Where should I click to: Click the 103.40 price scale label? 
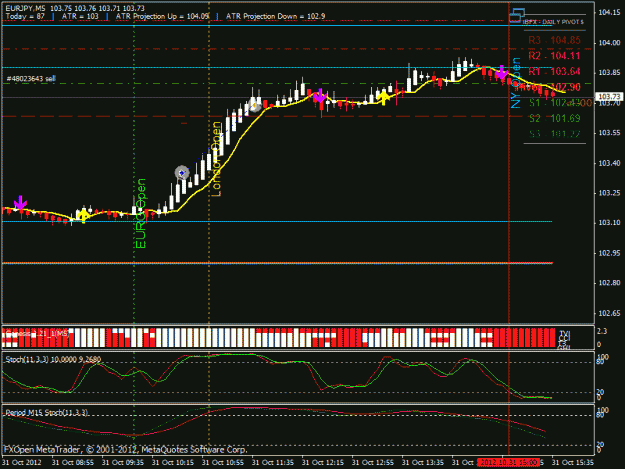609,163
